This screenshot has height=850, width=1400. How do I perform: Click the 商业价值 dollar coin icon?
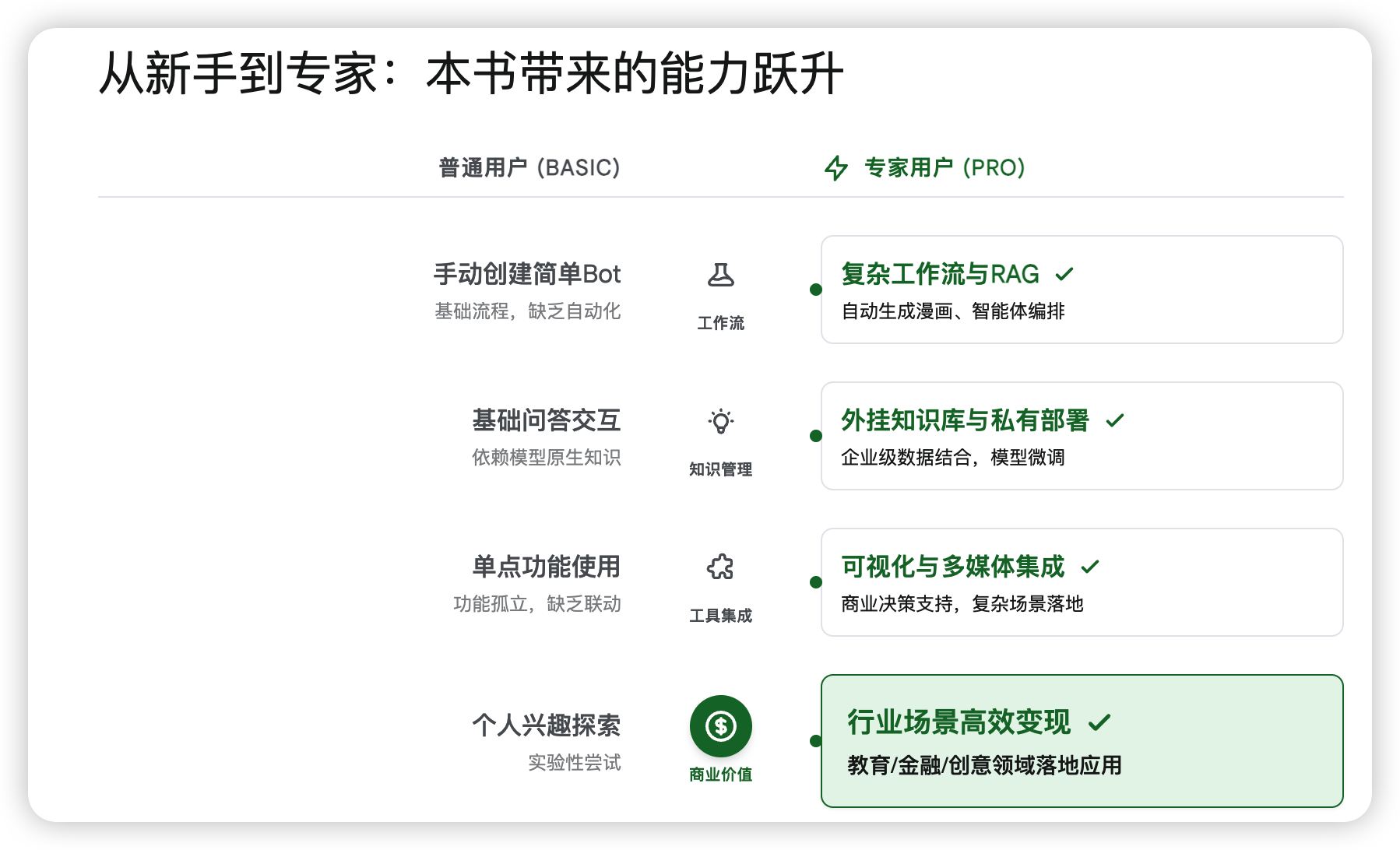click(x=720, y=725)
